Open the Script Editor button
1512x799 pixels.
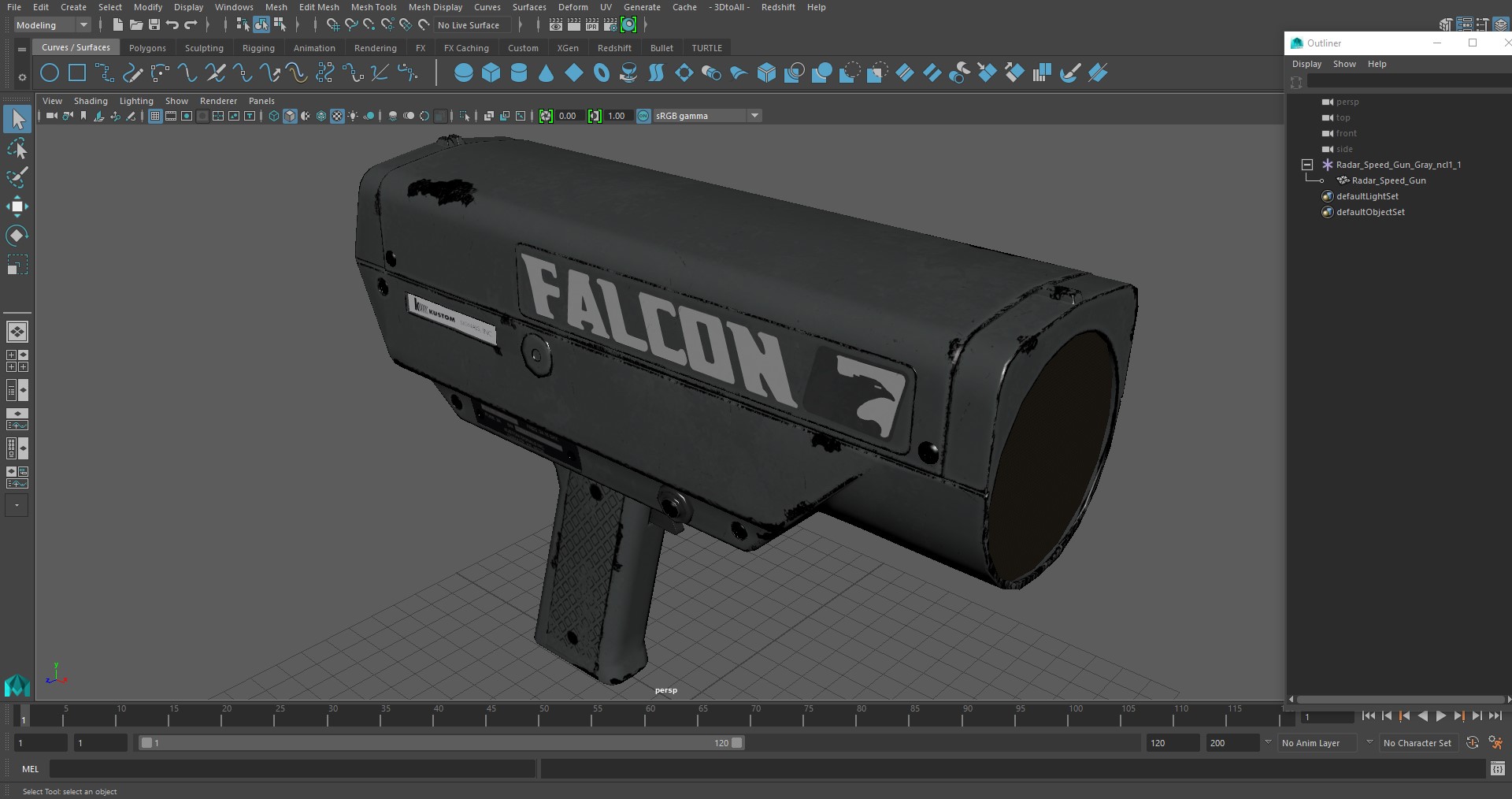click(x=1497, y=768)
